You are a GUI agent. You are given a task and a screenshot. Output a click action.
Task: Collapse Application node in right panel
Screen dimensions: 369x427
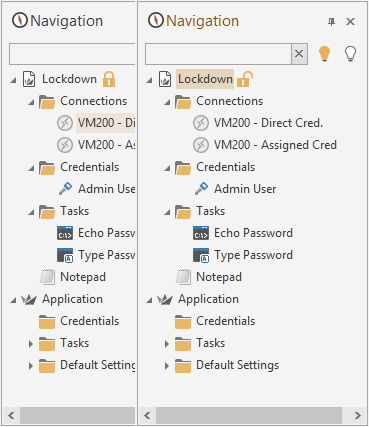click(x=150, y=300)
